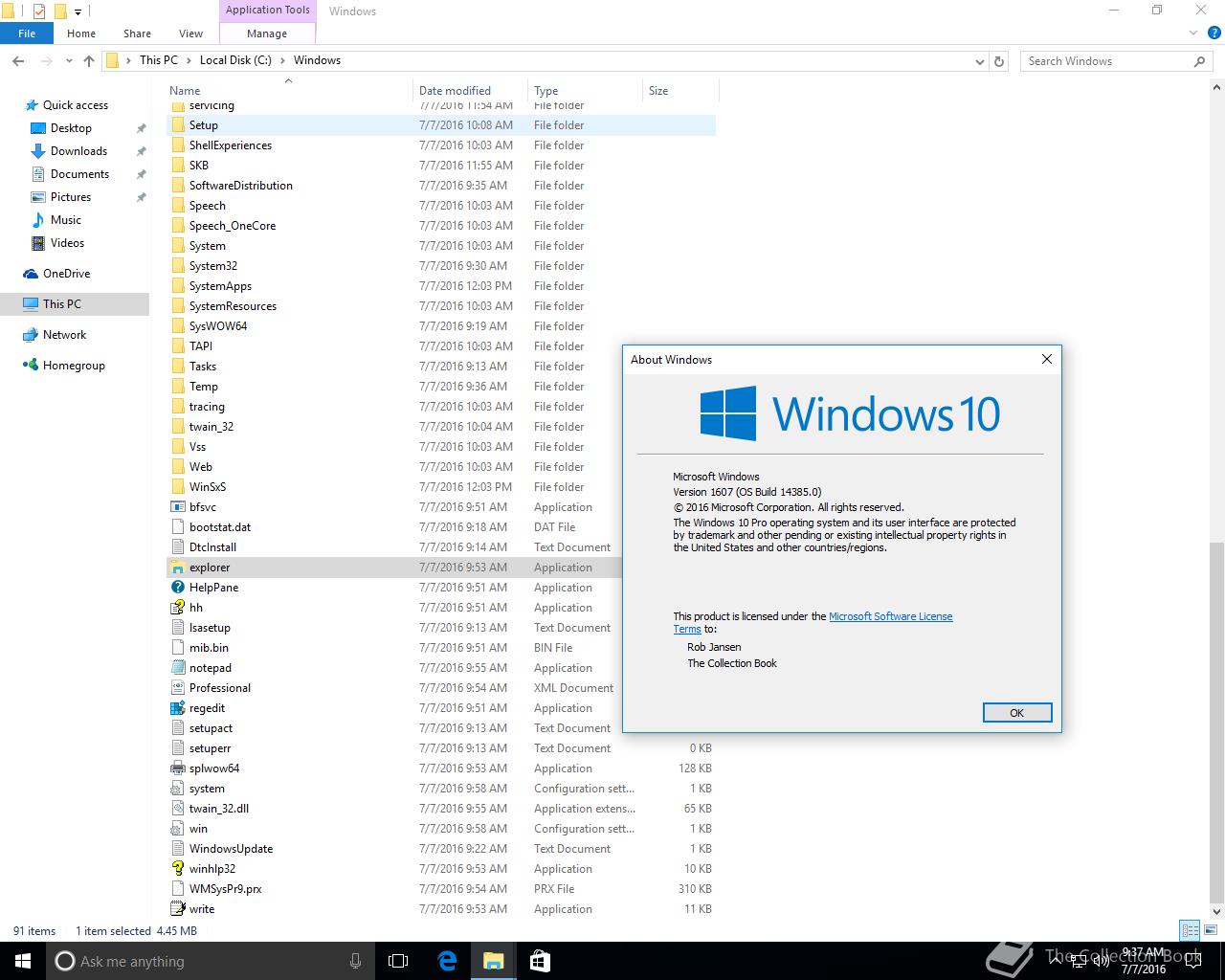Viewport: 1225px width, 980px height.
Task: Open Cortana microphone in taskbar search
Action: [356, 961]
